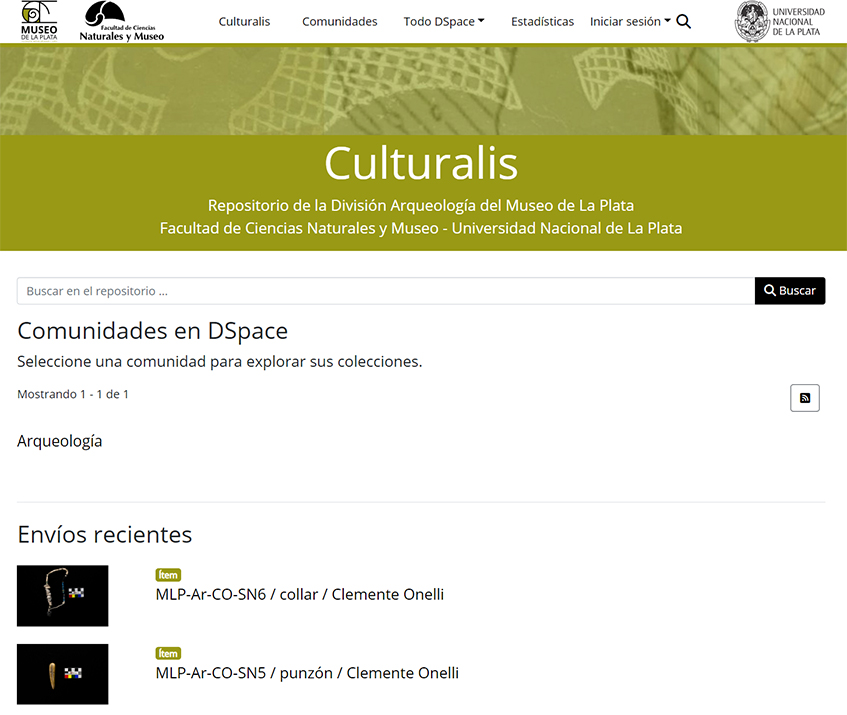Open the punzón item thumbnail
Image resolution: width=847 pixels, height=715 pixels.
pyautogui.click(x=63, y=674)
